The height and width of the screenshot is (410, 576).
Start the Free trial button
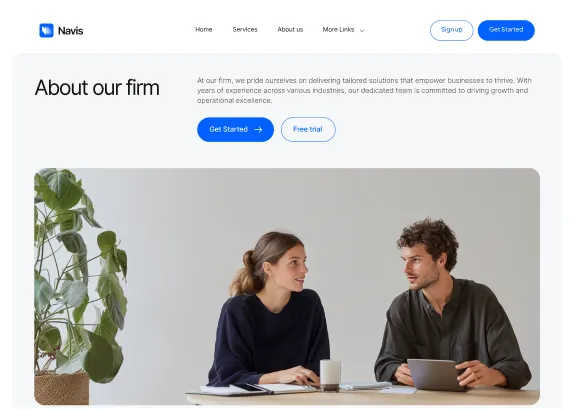click(x=308, y=129)
